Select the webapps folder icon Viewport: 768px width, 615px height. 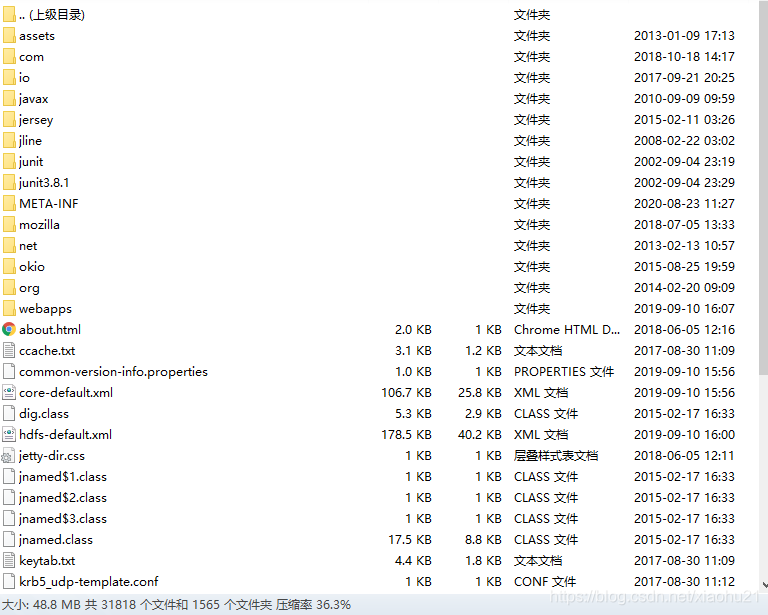tap(9, 309)
